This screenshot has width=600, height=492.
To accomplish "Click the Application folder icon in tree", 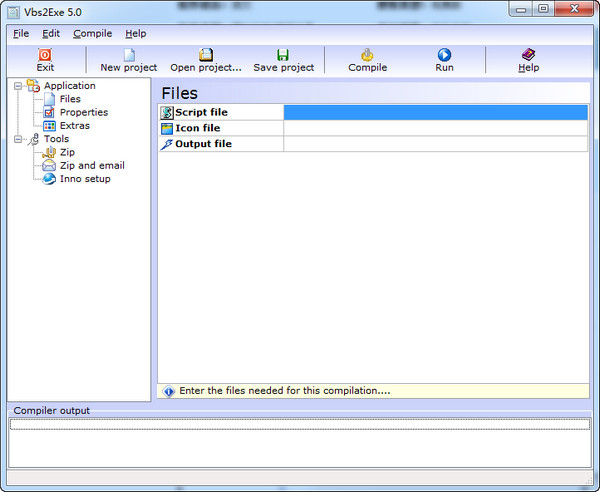I will pos(33,86).
